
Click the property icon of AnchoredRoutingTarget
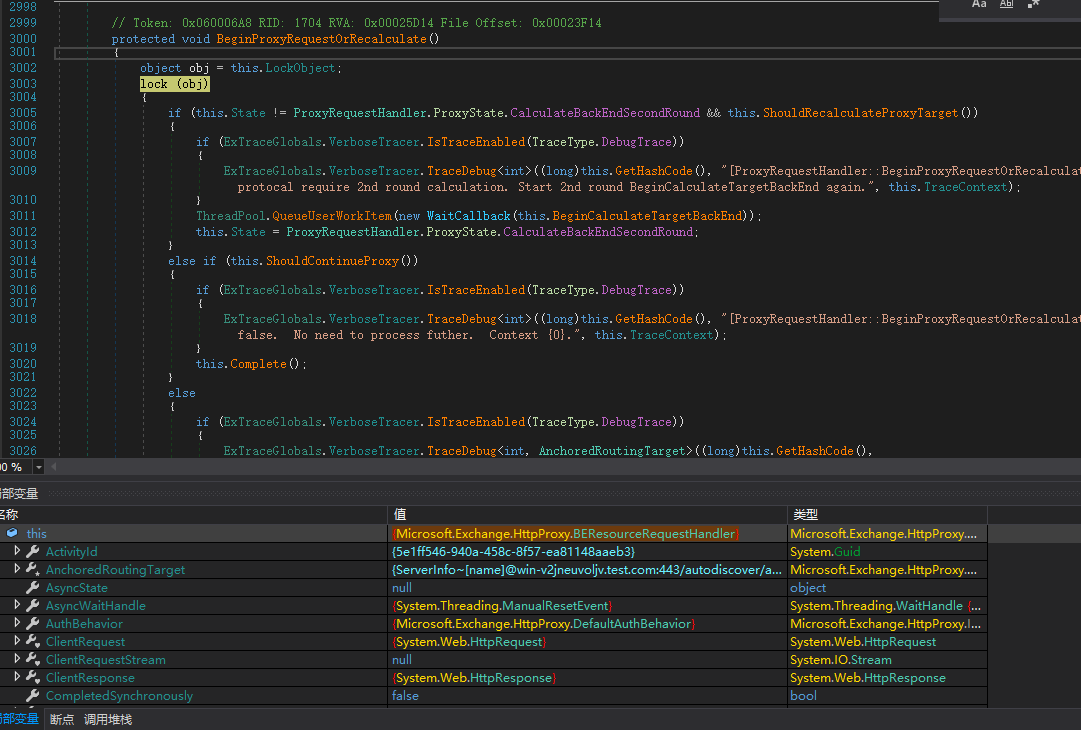tap(32, 569)
